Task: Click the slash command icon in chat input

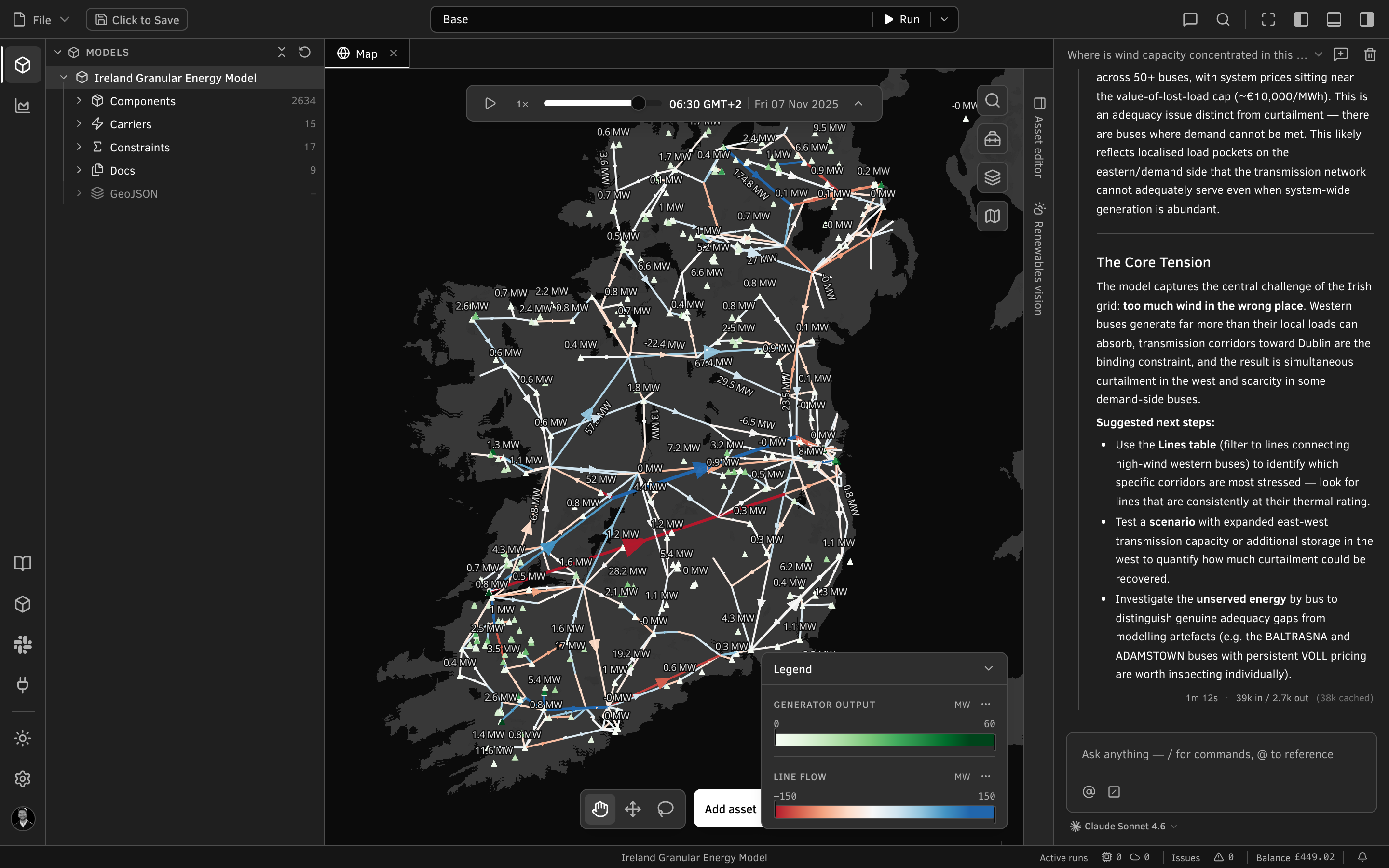Action: [x=1114, y=792]
